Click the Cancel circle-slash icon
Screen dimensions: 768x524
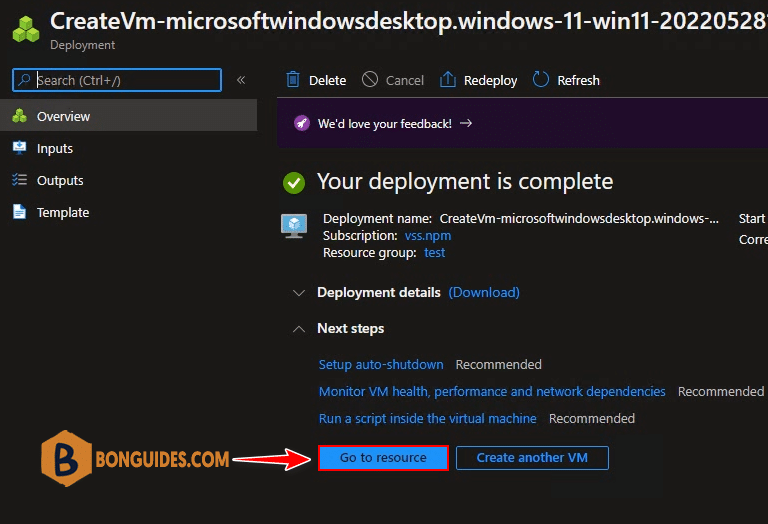(x=370, y=79)
